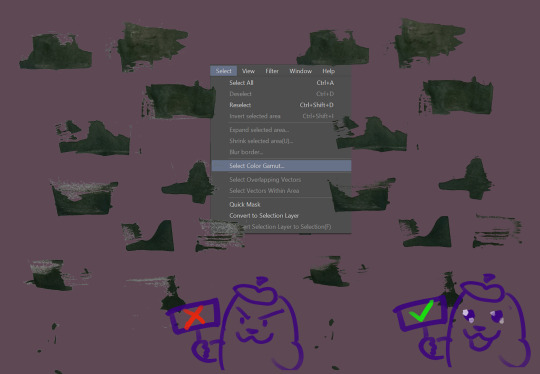Click Select Vectors Within Area entry
The width and height of the screenshot is (540, 374).
(x=281, y=190)
